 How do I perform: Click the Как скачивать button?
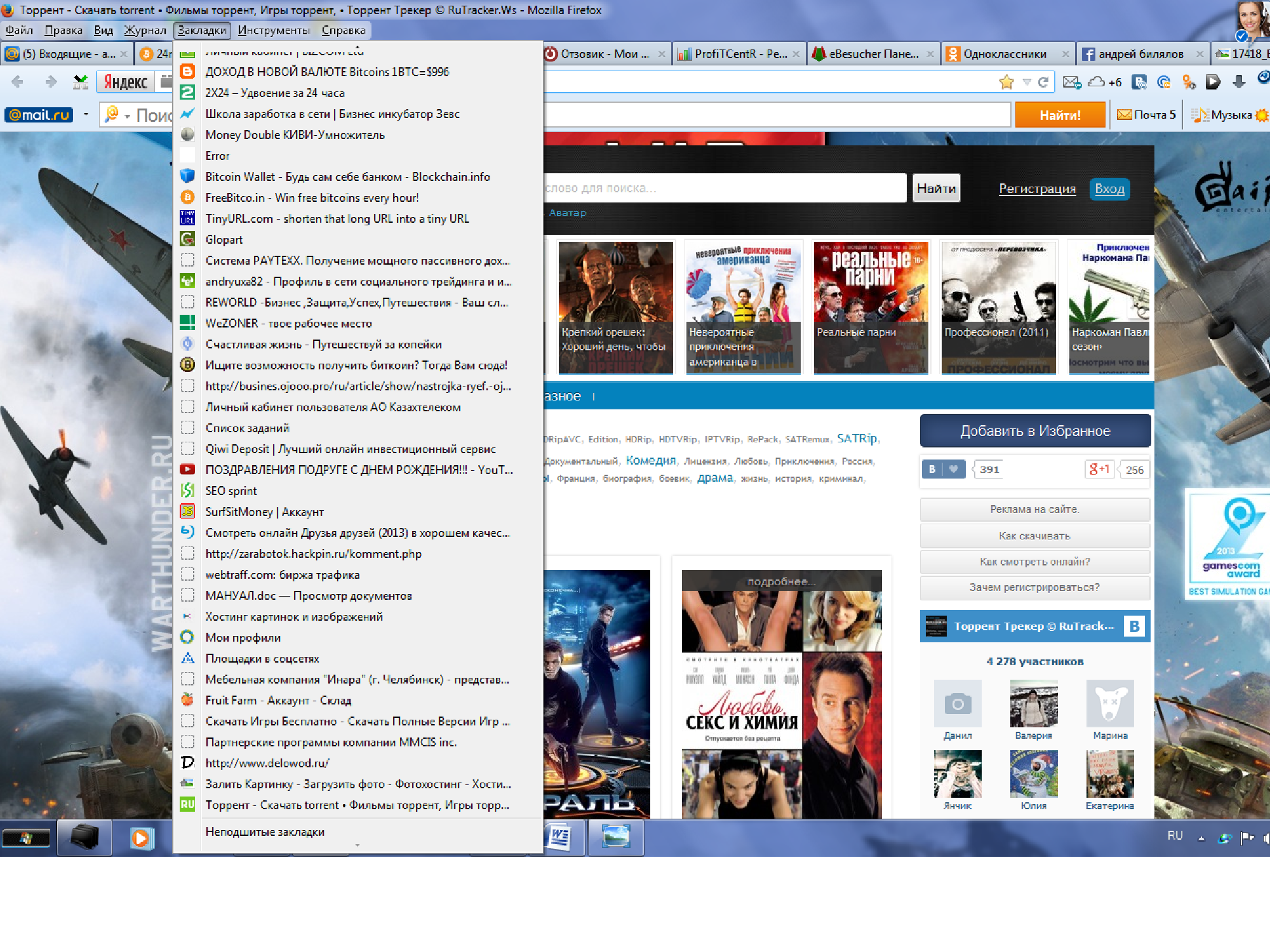point(1035,536)
